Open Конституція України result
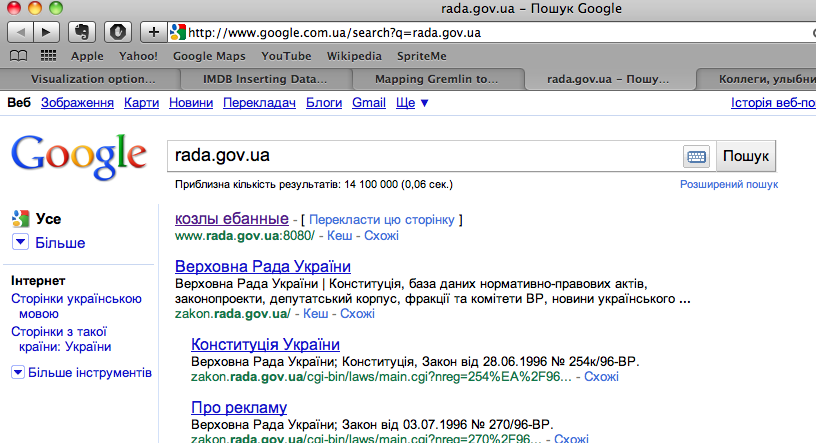The image size is (816, 443). pyautogui.click(x=265, y=344)
